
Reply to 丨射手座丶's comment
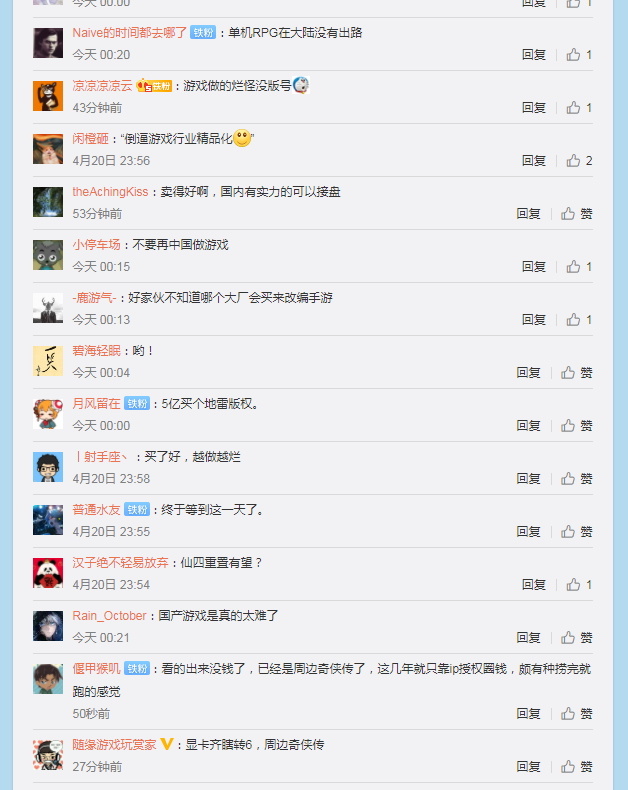point(528,478)
